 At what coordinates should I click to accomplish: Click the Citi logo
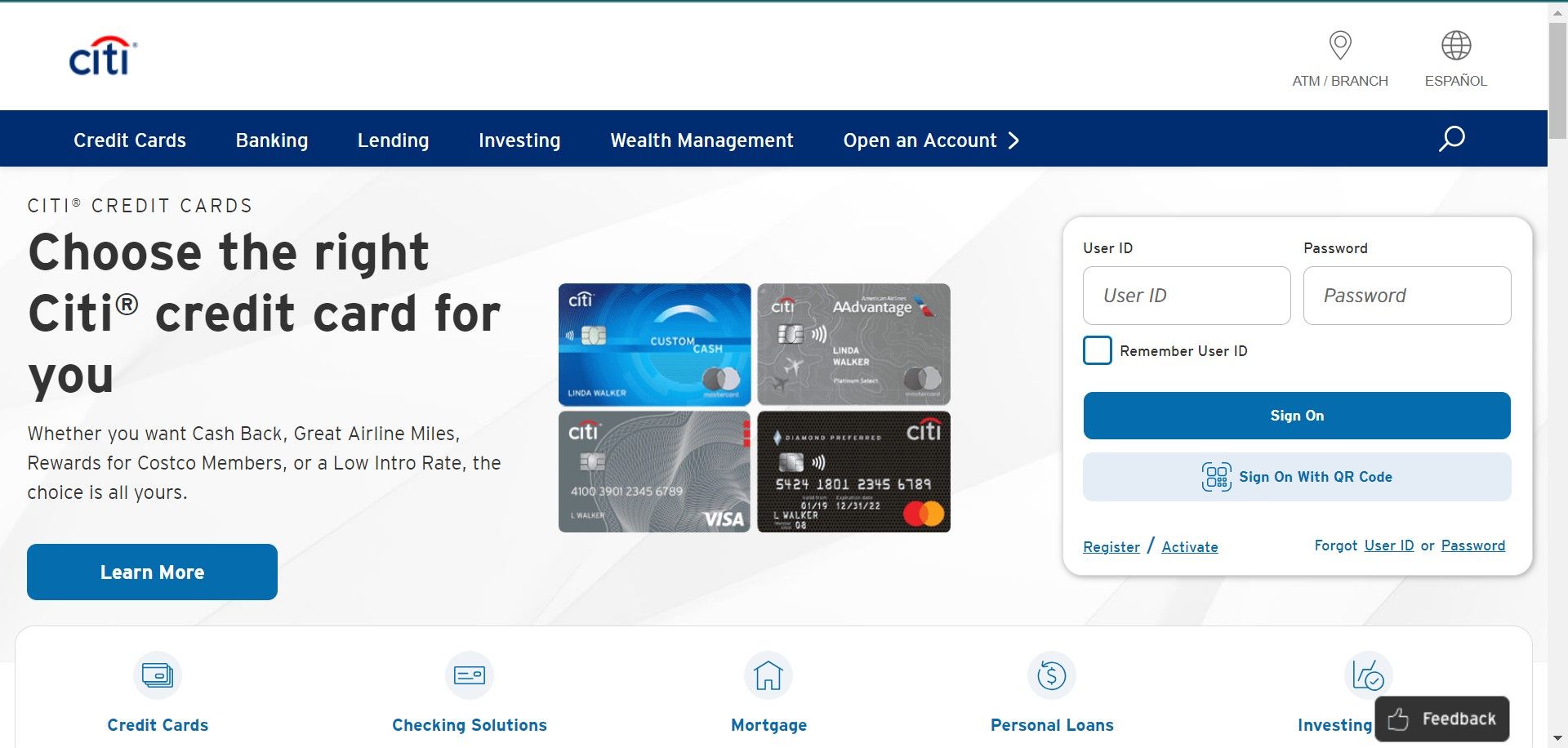tap(103, 56)
